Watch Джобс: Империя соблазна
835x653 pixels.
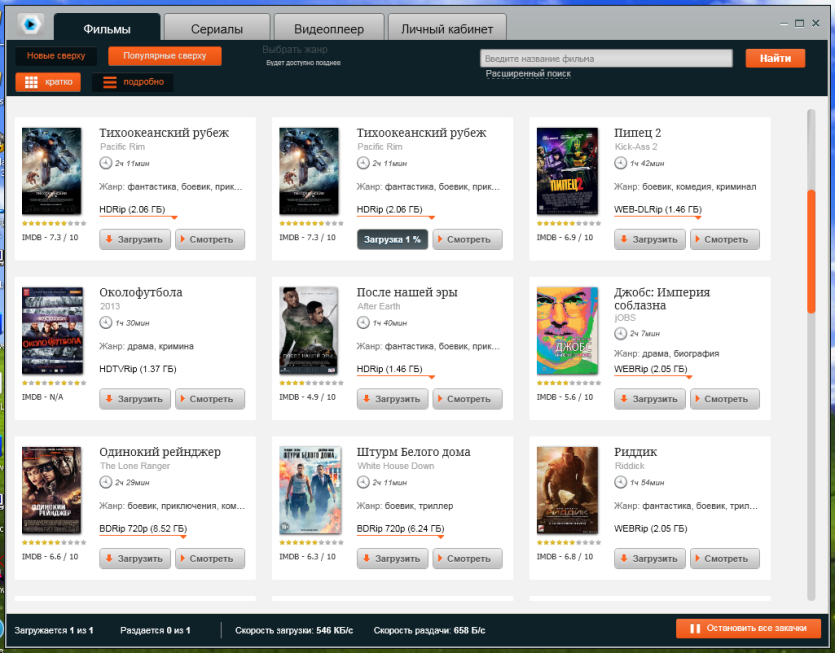click(x=725, y=398)
